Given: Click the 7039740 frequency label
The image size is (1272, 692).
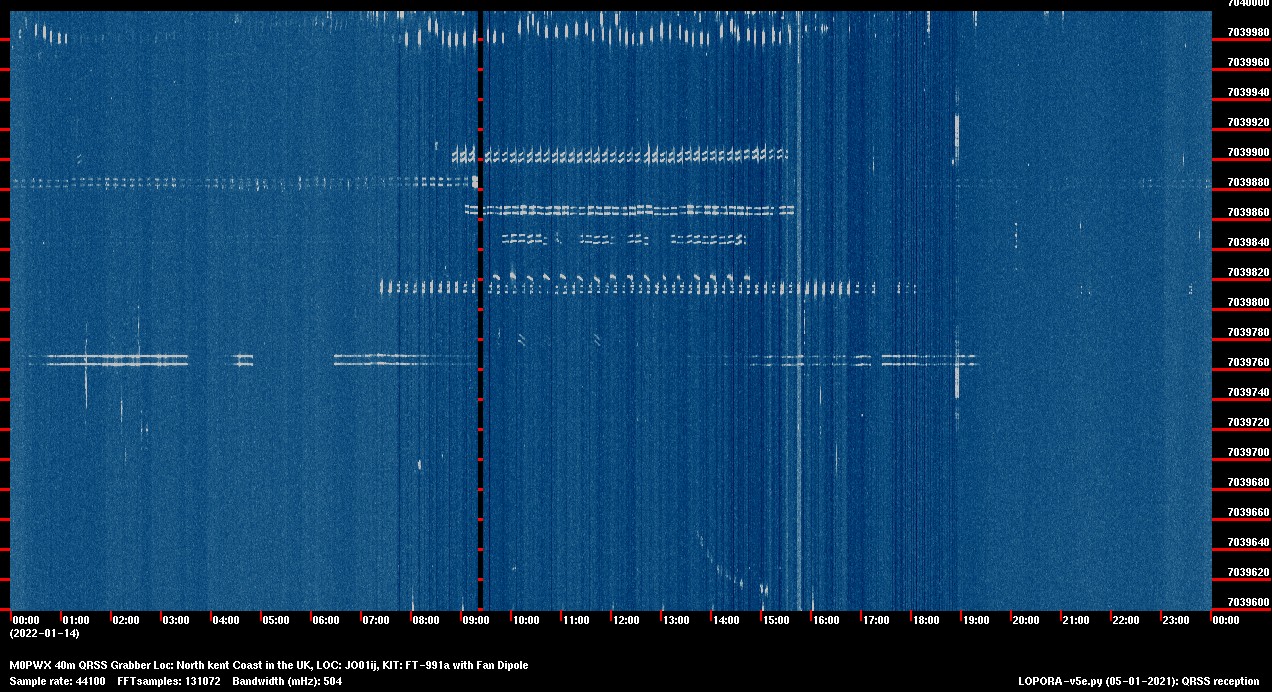Looking at the screenshot, I should 1248,392.
